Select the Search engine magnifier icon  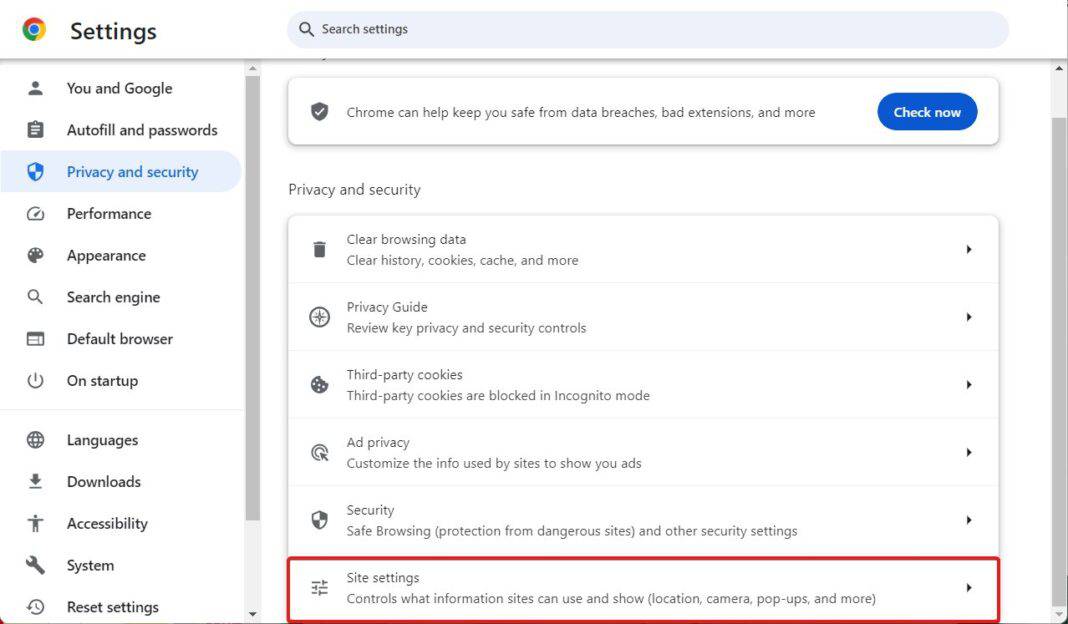(x=36, y=297)
